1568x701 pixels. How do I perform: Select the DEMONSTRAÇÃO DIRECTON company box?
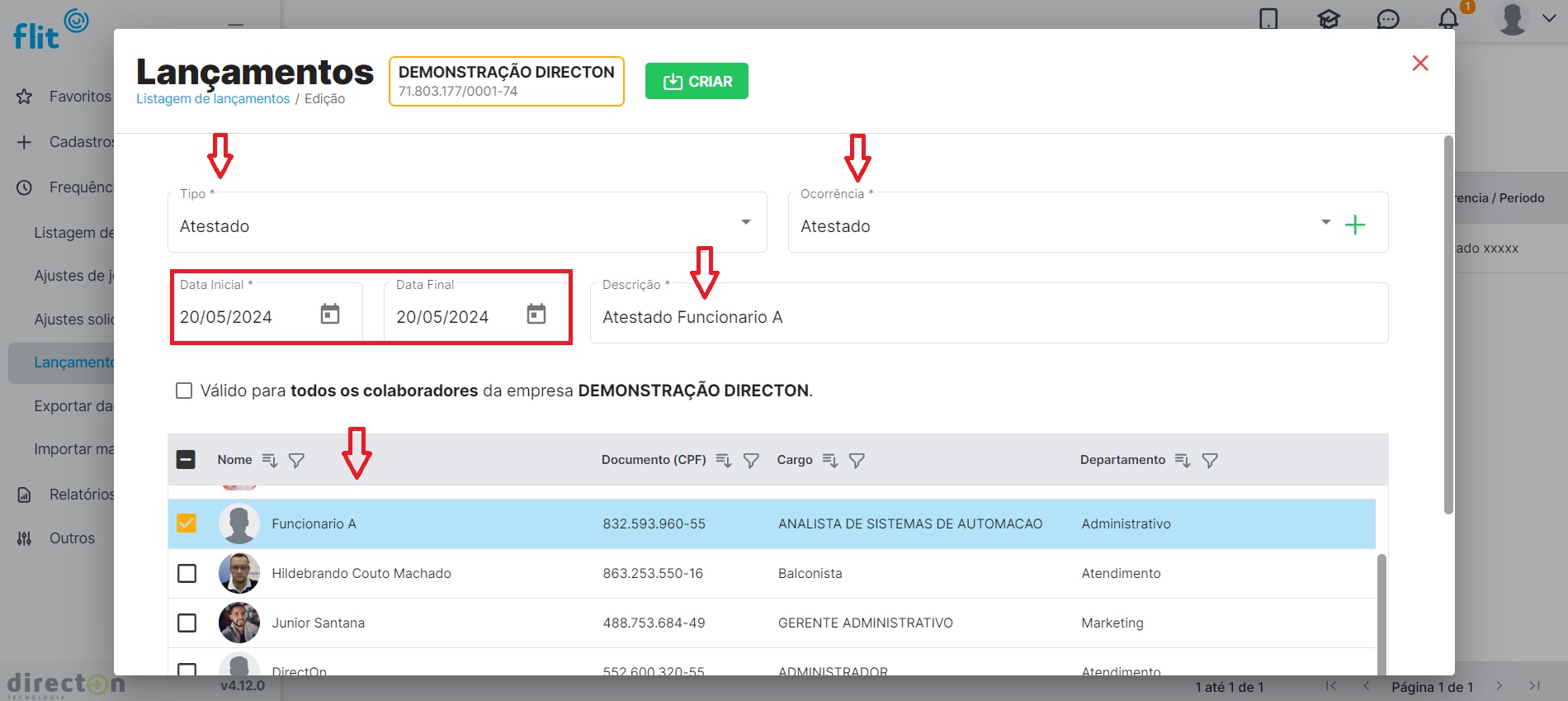(507, 81)
